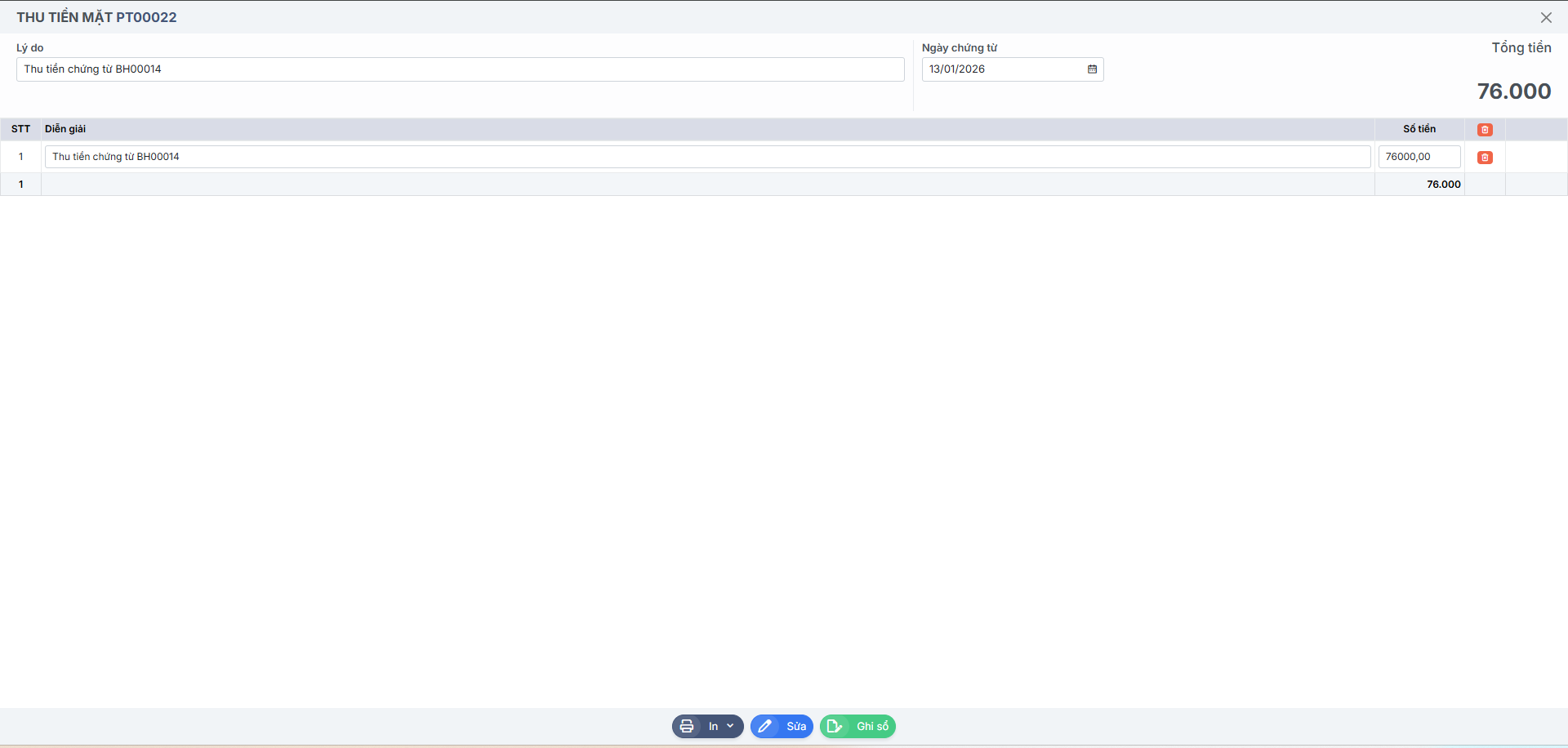Image resolution: width=1568 pixels, height=748 pixels.
Task: Click the STT column header
Action: tap(20, 129)
